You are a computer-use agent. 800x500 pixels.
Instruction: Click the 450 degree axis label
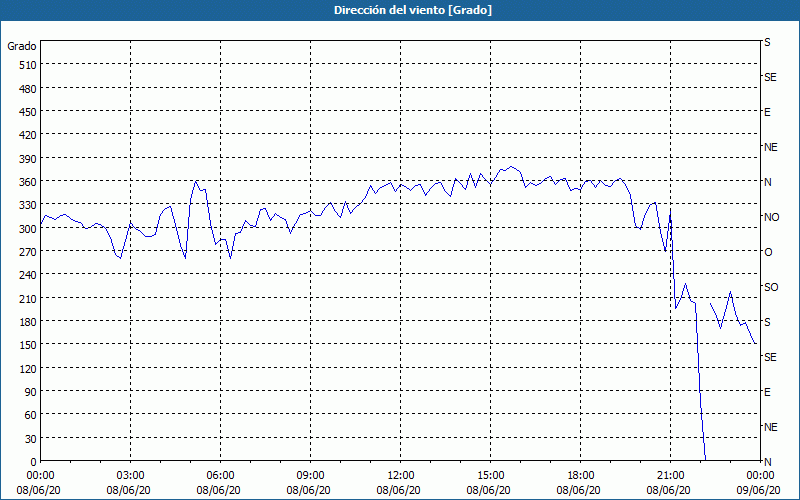point(28,112)
